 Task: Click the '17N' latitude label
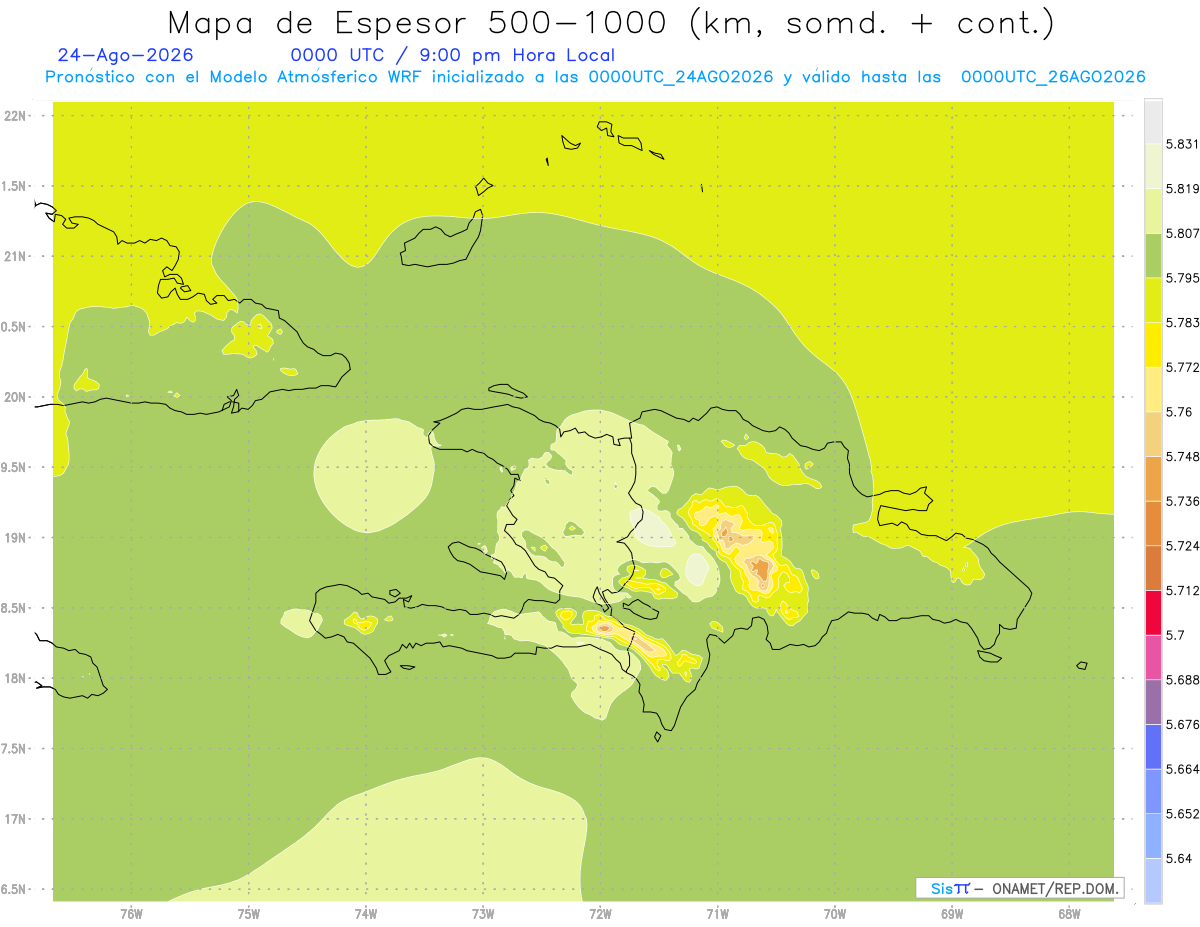pos(15,819)
